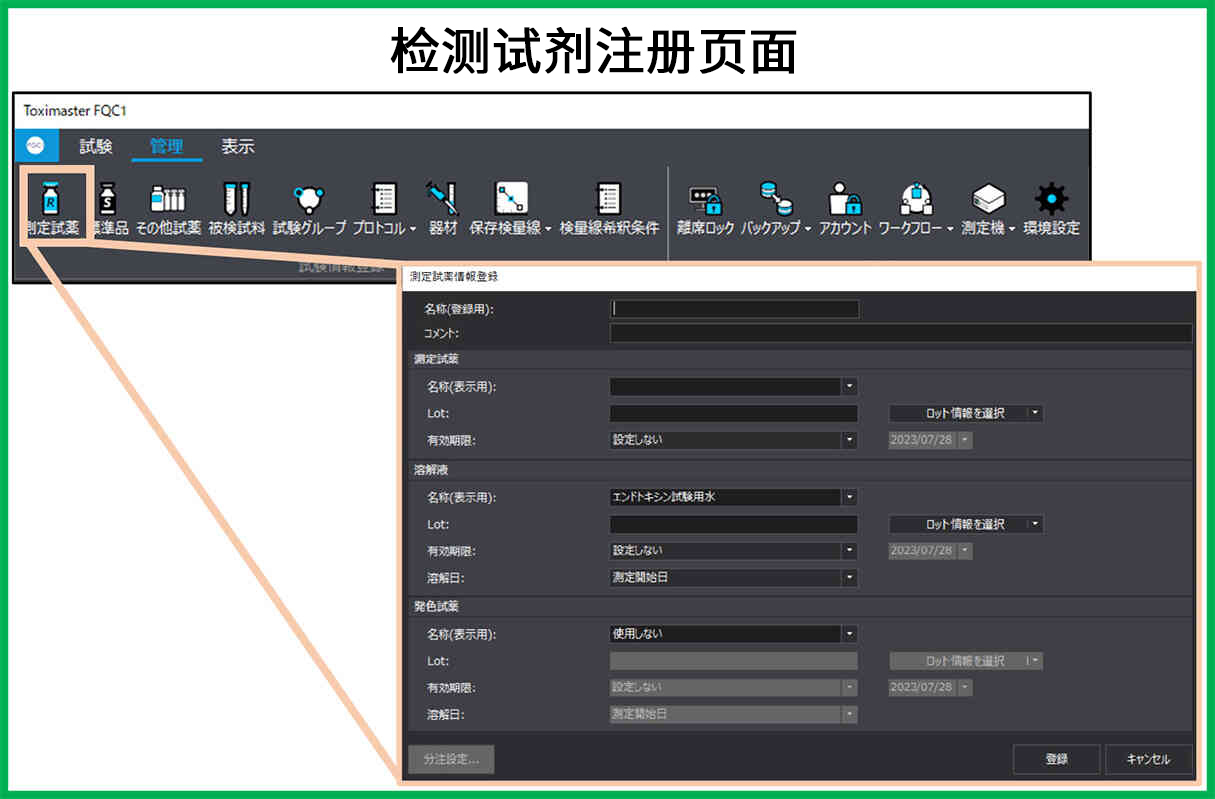Expand the 溶解液 有効期限 dropdown

tap(734, 550)
